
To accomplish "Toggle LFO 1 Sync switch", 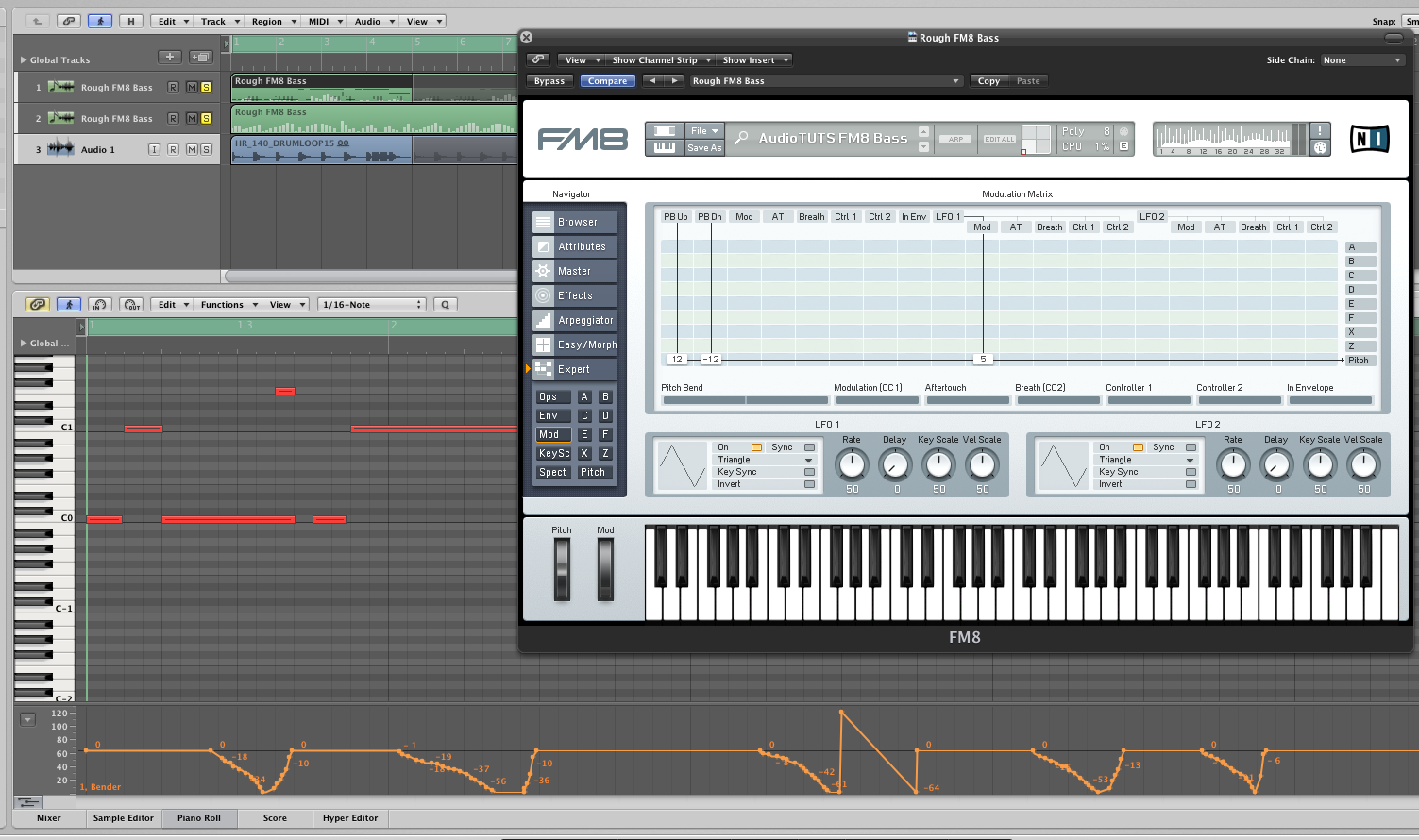I will point(809,447).
